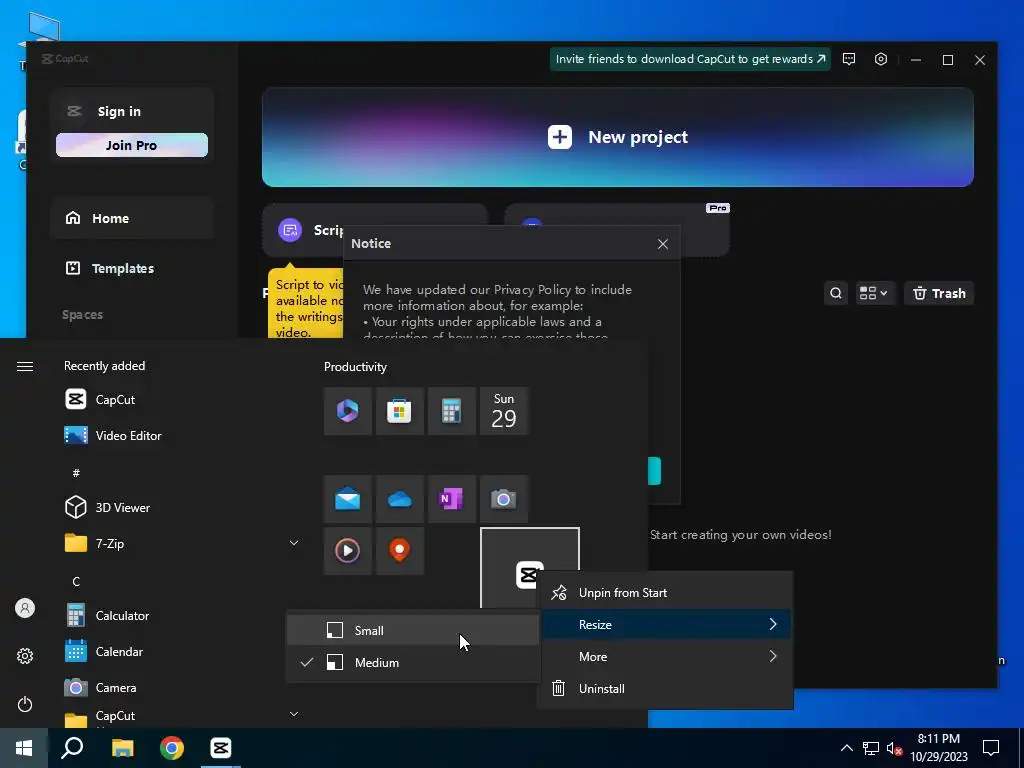Expand the 7-Zip folder chevron
The height and width of the screenshot is (768, 1024).
294,543
